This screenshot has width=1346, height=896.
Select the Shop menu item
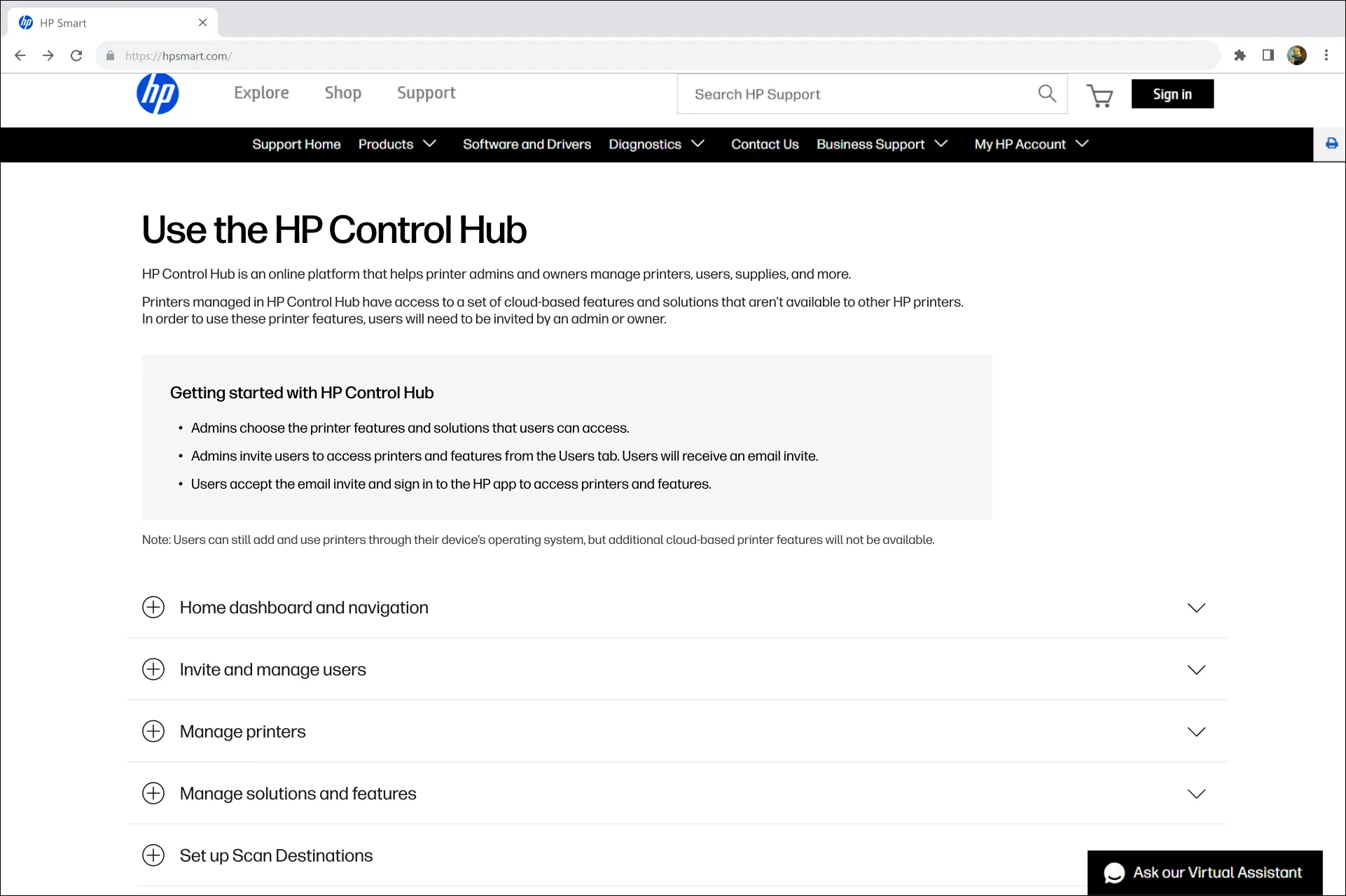point(342,92)
